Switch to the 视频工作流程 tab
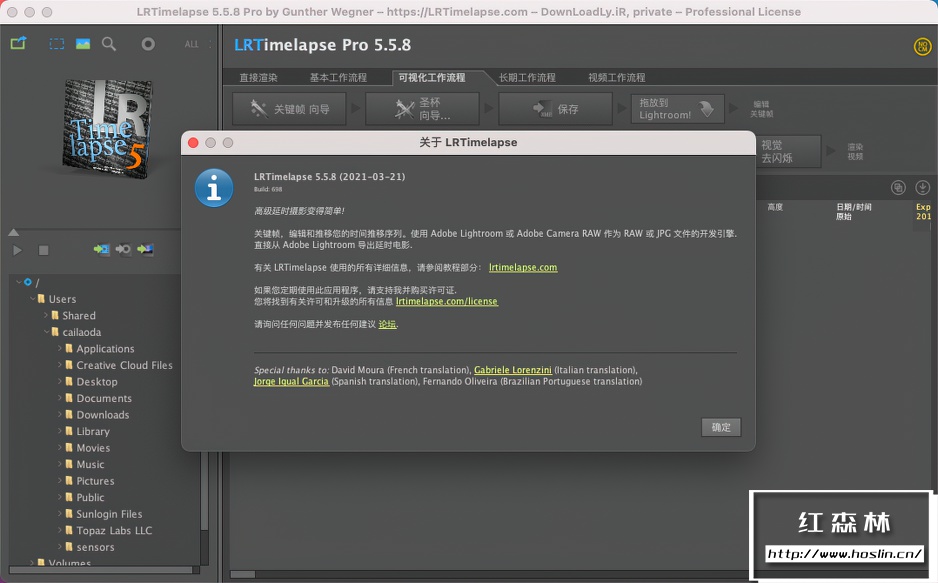938x583 pixels. [617, 78]
